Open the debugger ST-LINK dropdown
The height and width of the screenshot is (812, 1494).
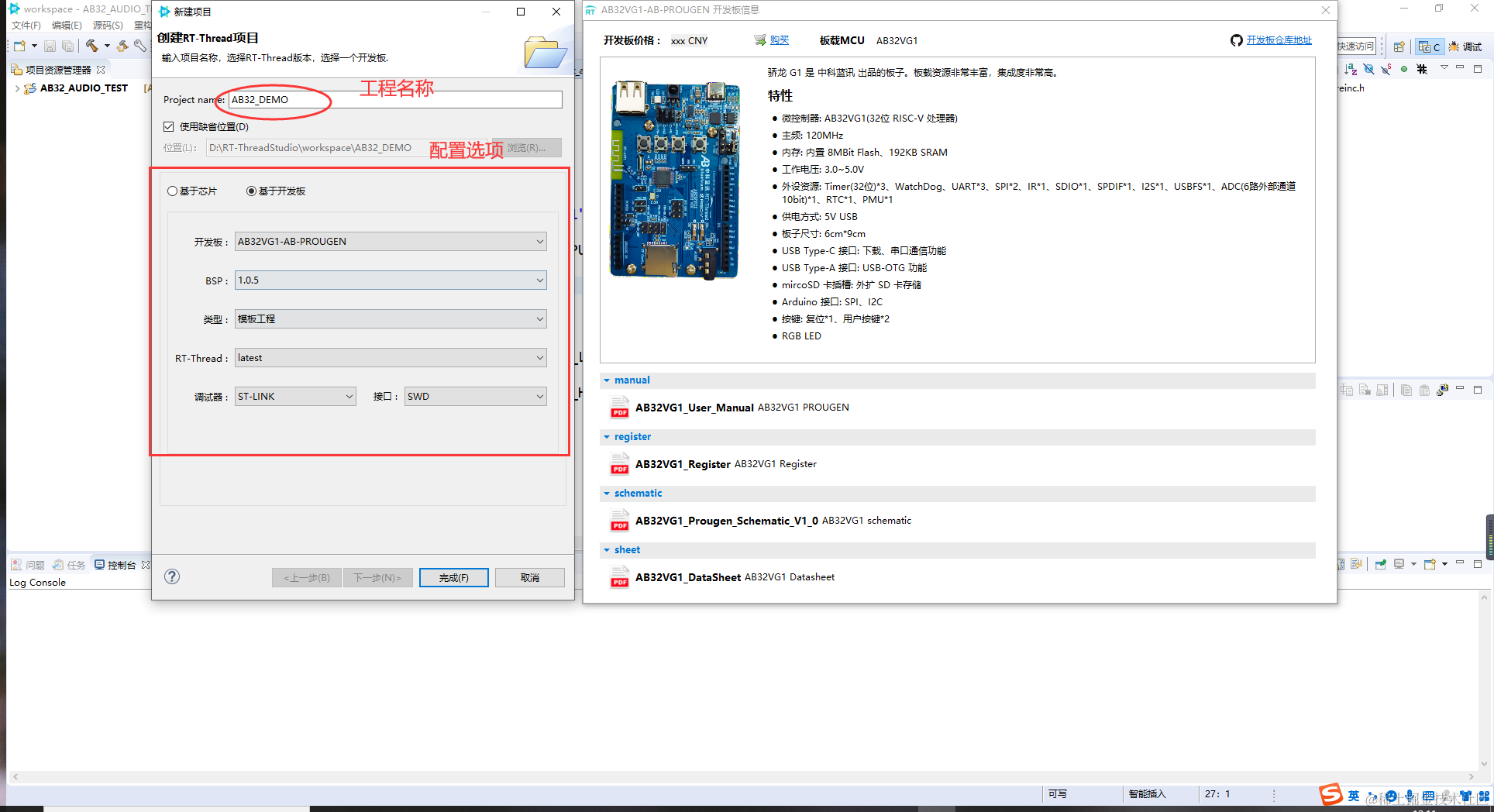pos(295,397)
